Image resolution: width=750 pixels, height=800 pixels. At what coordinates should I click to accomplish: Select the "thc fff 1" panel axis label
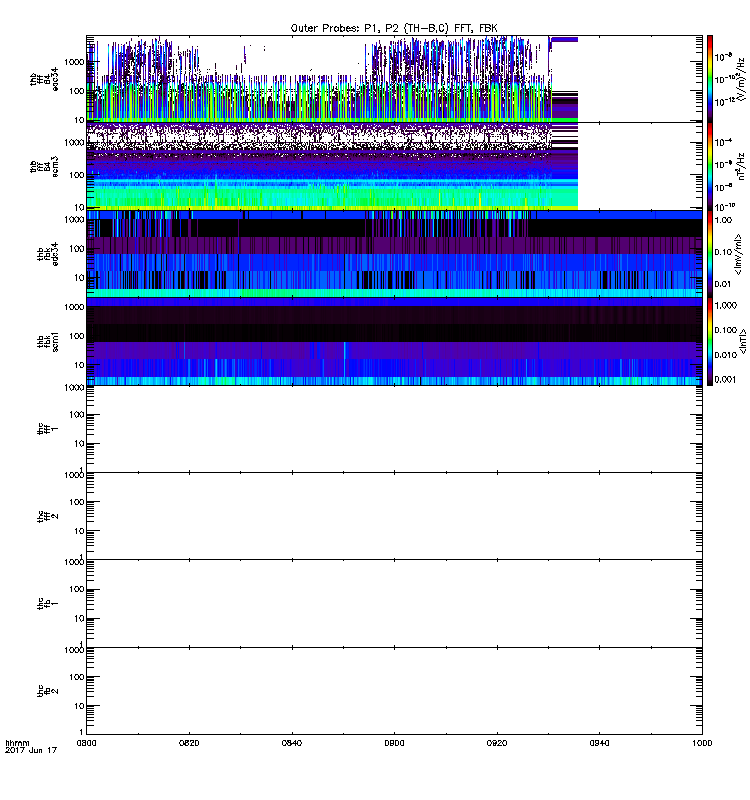point(48,429)
